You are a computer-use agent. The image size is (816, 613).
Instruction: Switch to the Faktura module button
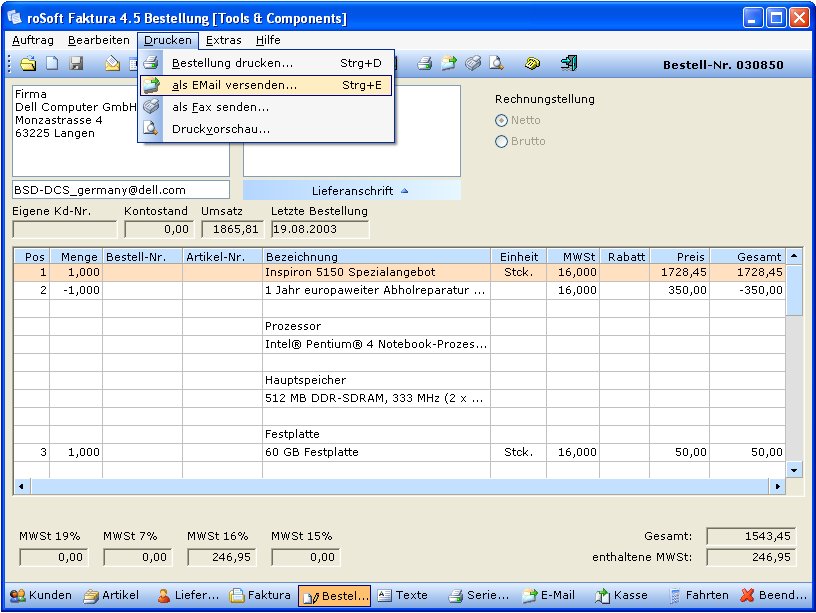pyautogui.click(x=260, y=595)
